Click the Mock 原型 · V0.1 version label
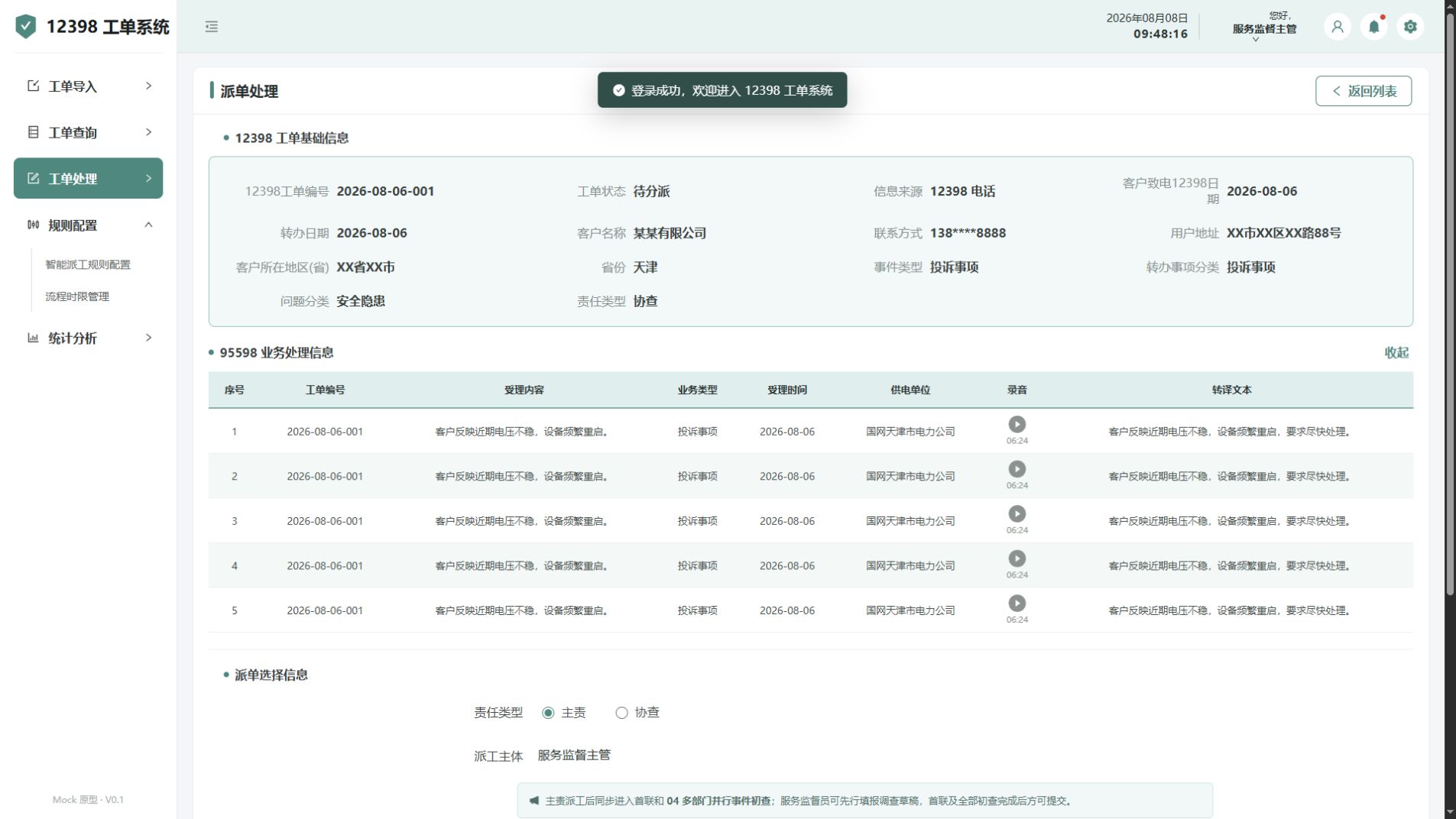 click(88, 800)
